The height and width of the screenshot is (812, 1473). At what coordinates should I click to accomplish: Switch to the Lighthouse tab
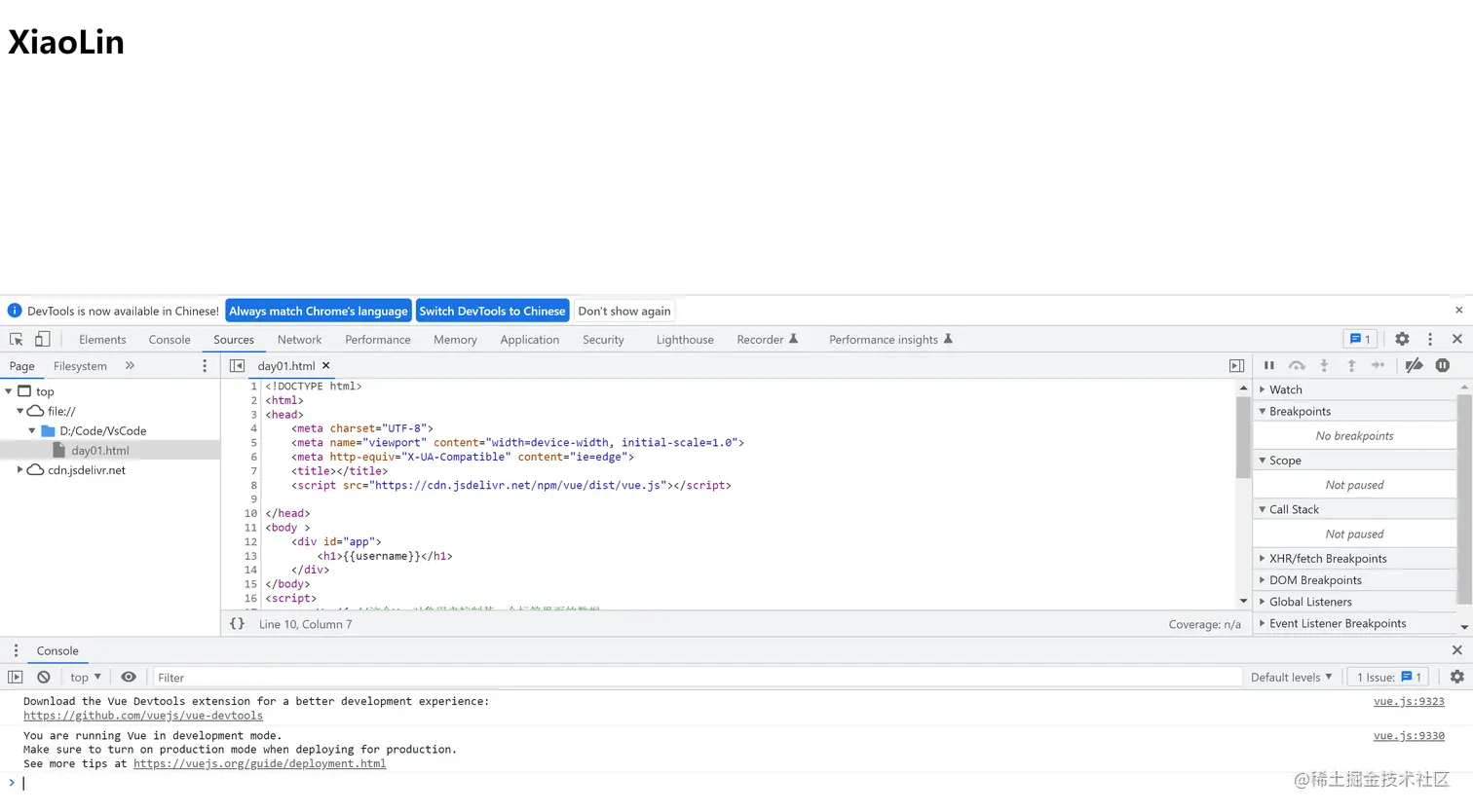(x=685, y=340)
